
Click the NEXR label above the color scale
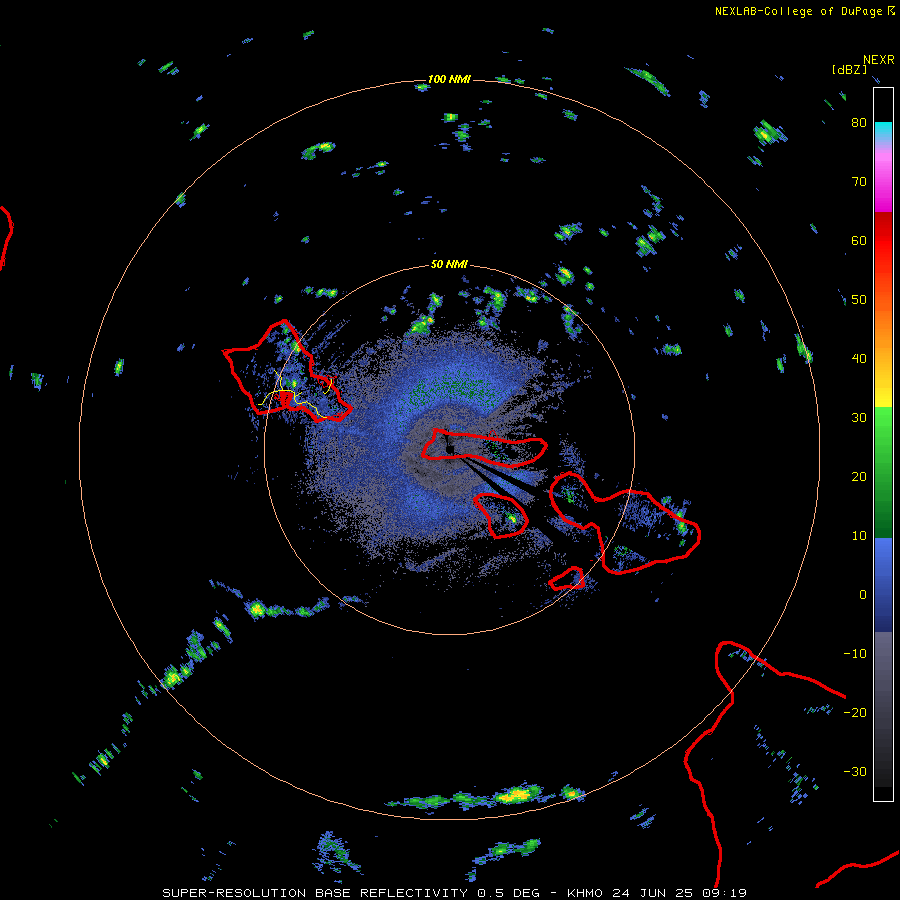(878, 60)
